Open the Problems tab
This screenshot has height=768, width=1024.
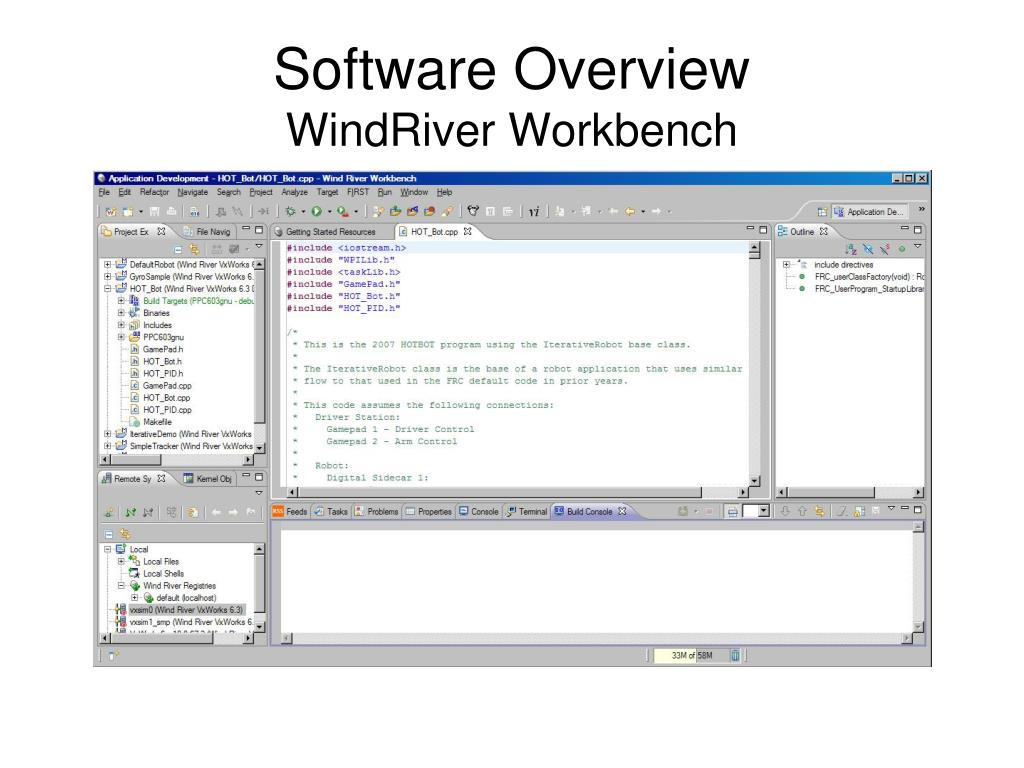pyautogui.click(x=376, y=512)
